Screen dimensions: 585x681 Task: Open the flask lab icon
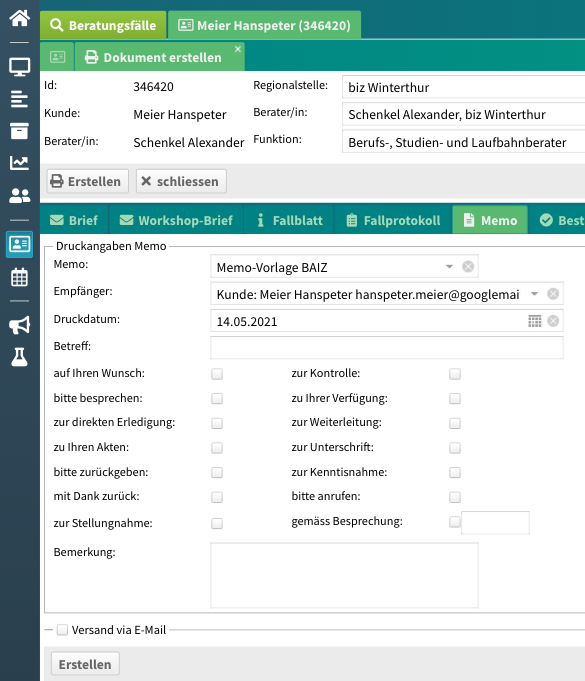coord(20,357)
